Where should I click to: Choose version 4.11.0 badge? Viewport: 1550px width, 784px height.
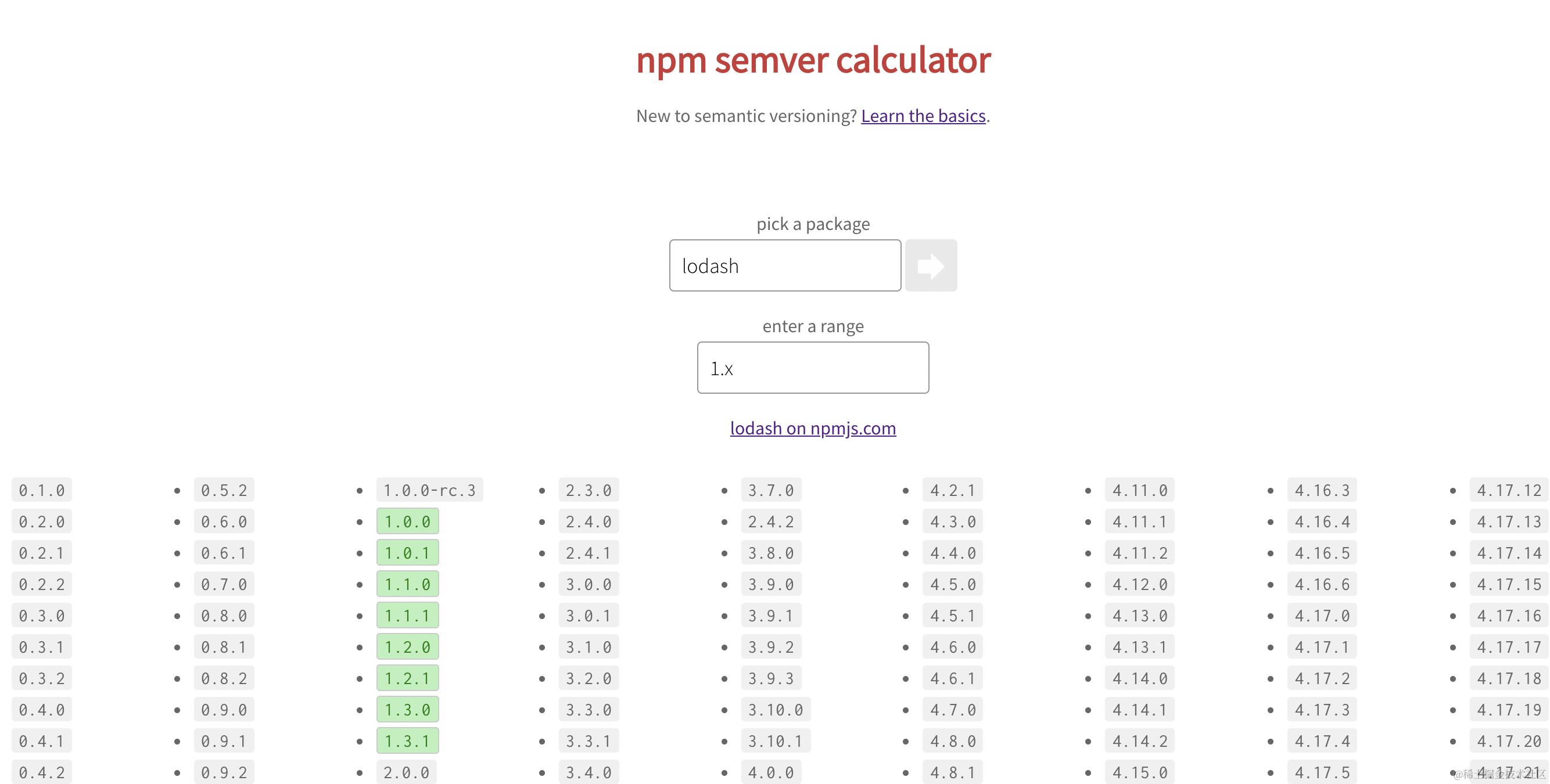1139,490
